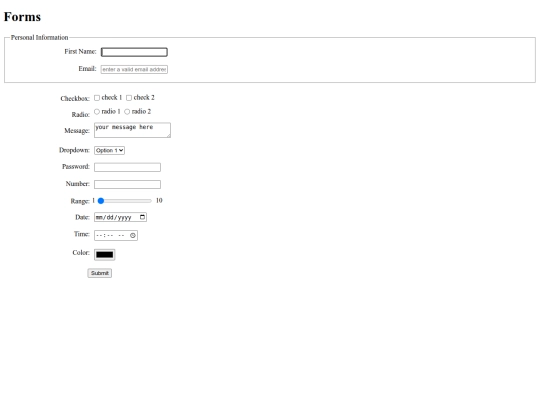The height and width of the screenshot is (405, 540).
Task: Focus the First Name input field
Action: pos(134,52)
